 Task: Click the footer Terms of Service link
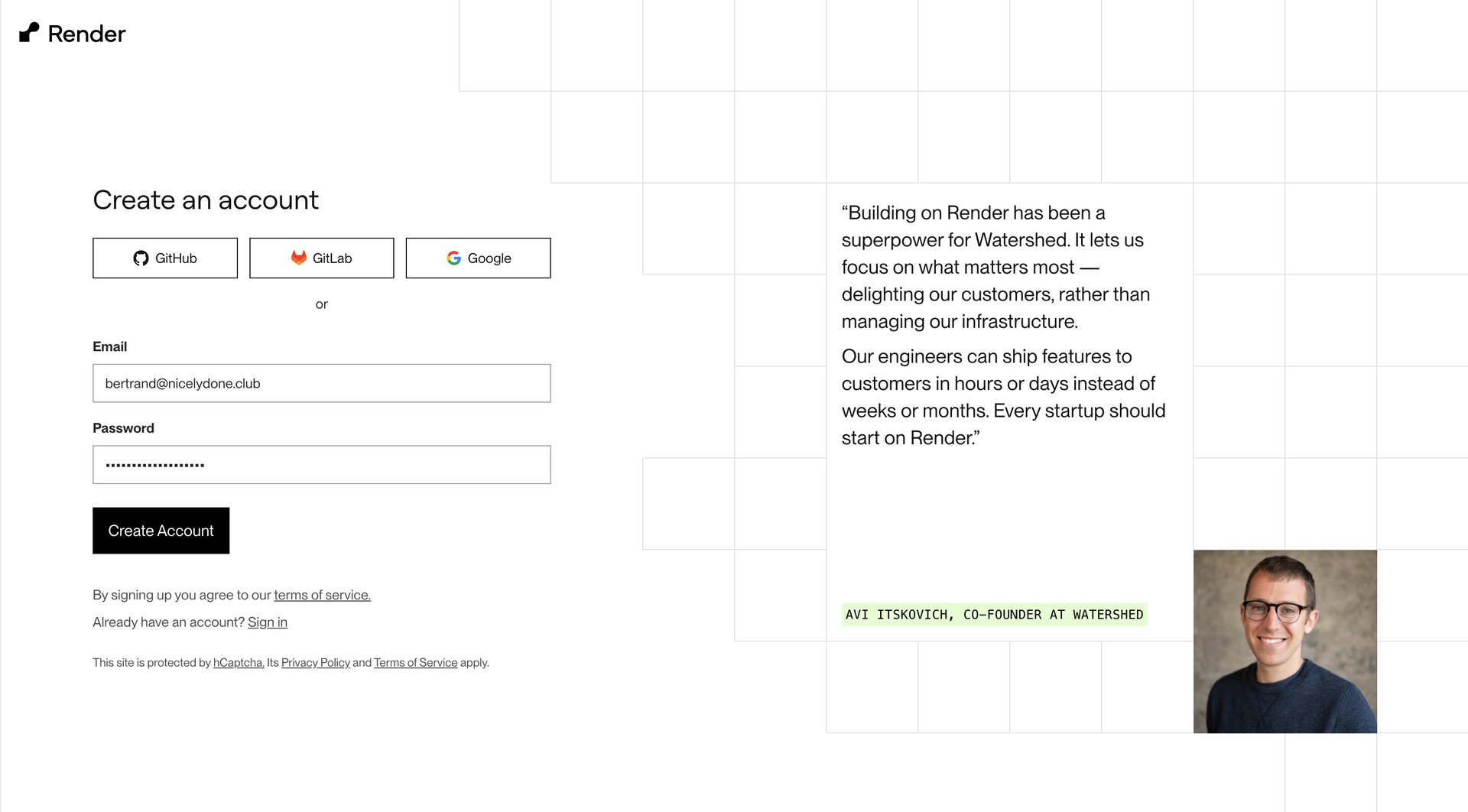(415, 662)
